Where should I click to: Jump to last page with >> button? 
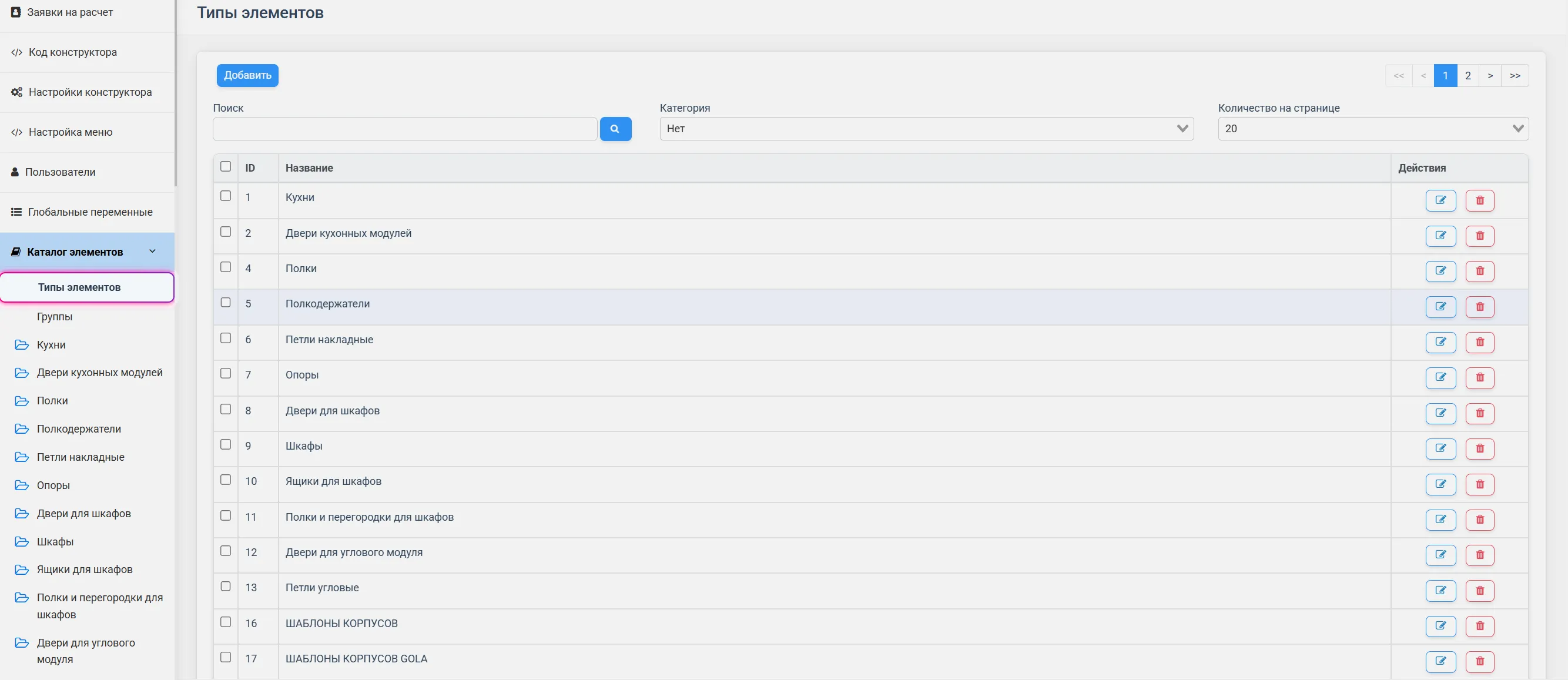1515,75
